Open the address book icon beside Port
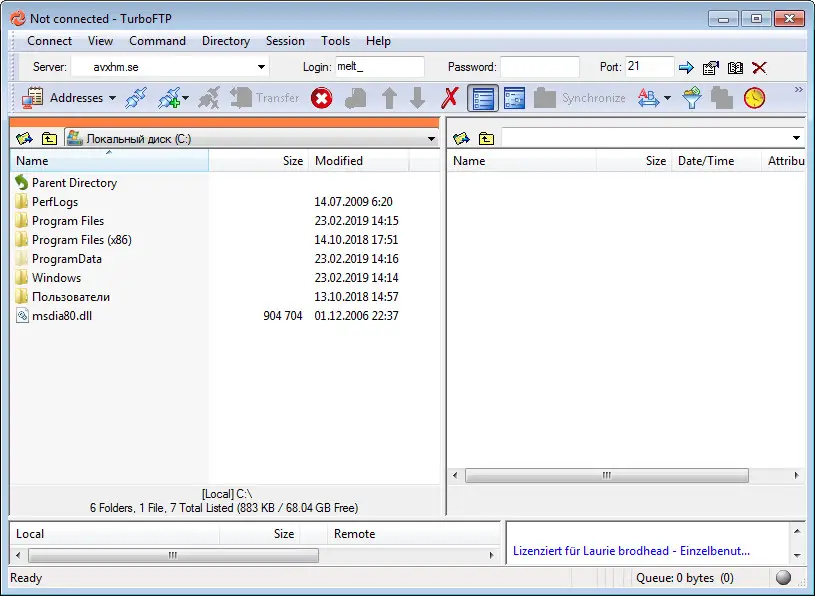The height and width of the screenshot is (596, 815). [735, 67]
